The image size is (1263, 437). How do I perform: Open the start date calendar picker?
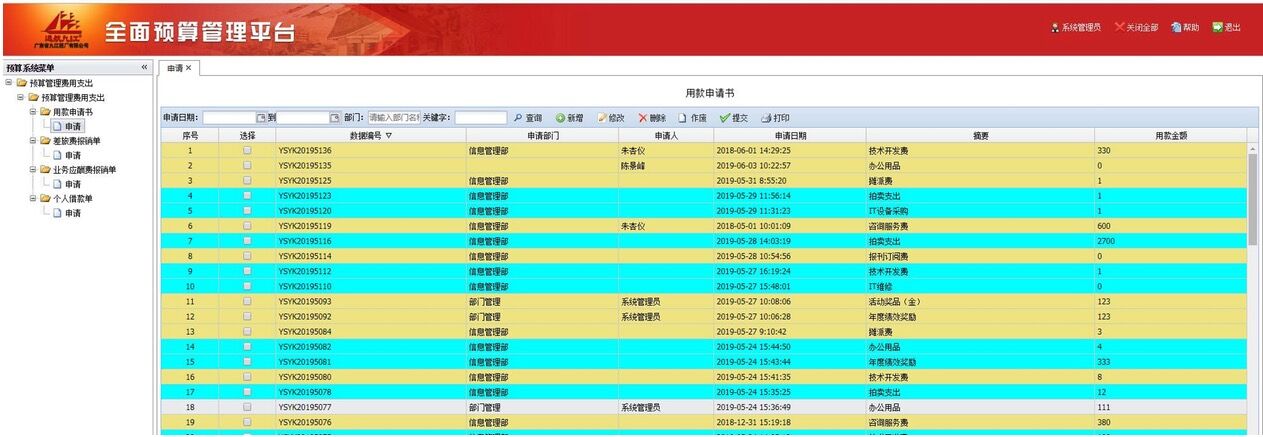(261, 118)
